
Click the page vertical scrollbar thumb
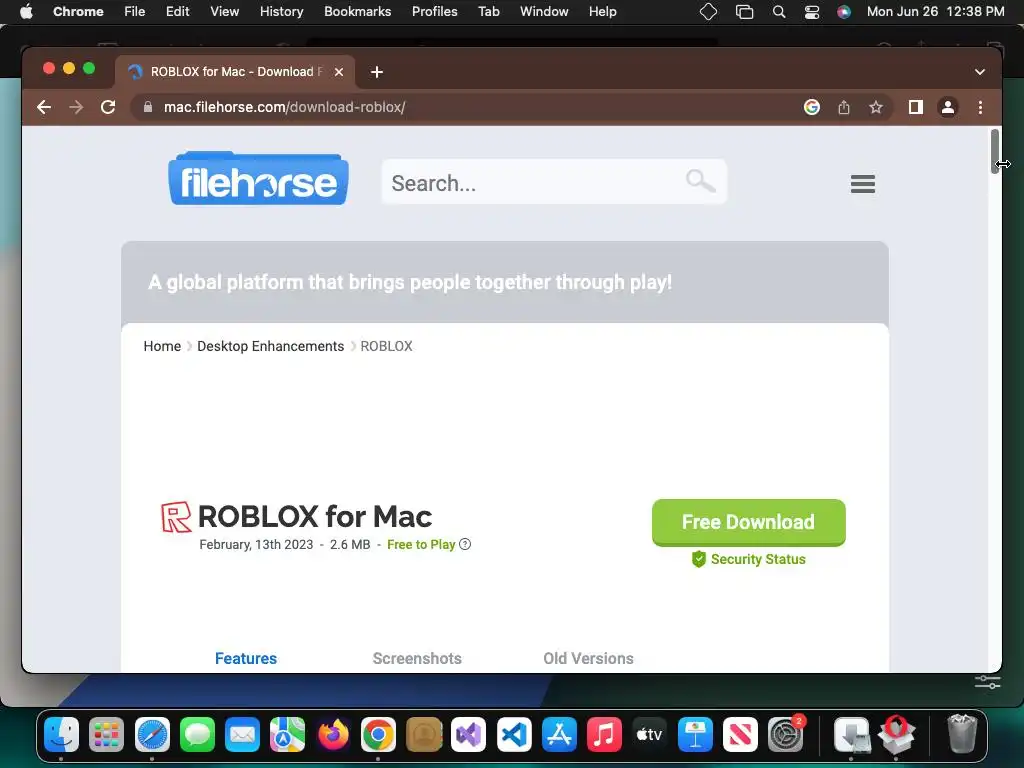click(995, 151)
